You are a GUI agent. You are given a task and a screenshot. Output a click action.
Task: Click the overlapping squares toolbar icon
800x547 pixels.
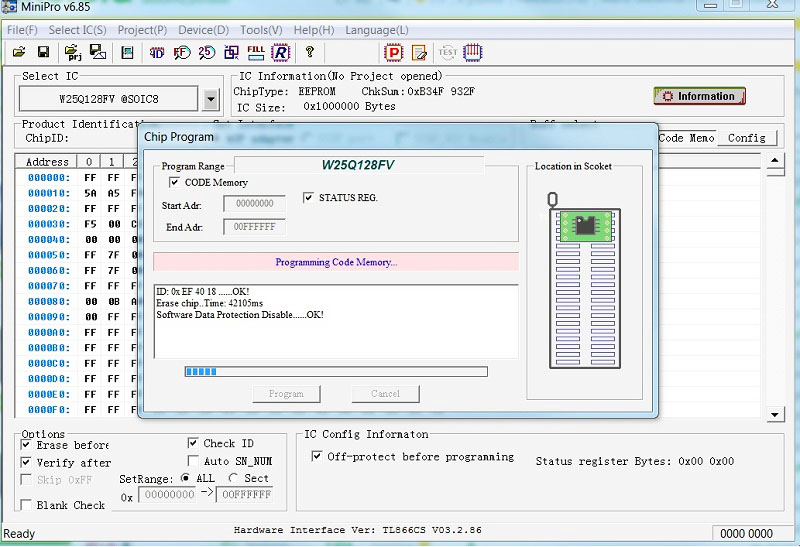click(x=232, y=53)
